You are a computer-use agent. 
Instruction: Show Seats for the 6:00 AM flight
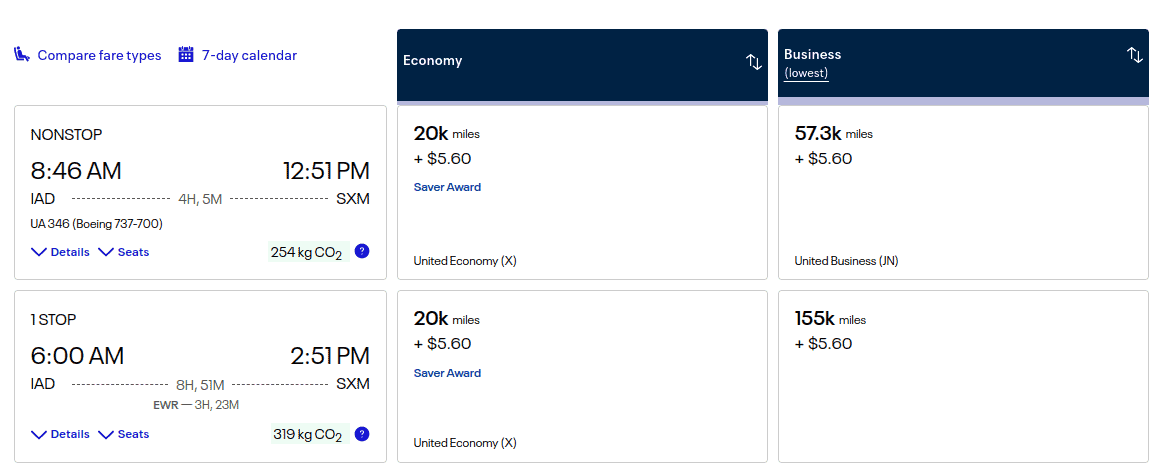[x=124, y=434]
